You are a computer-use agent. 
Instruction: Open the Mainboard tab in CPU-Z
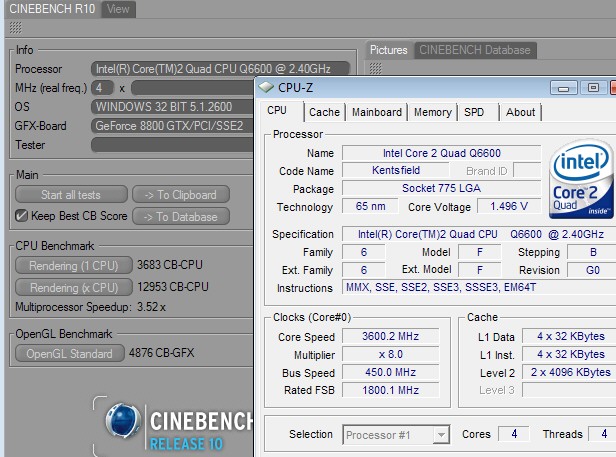377,112
